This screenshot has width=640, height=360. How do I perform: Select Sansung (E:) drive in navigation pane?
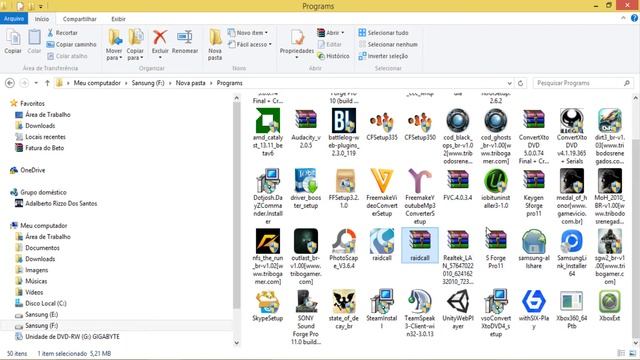pyautogui.click(x=41, y=315)
